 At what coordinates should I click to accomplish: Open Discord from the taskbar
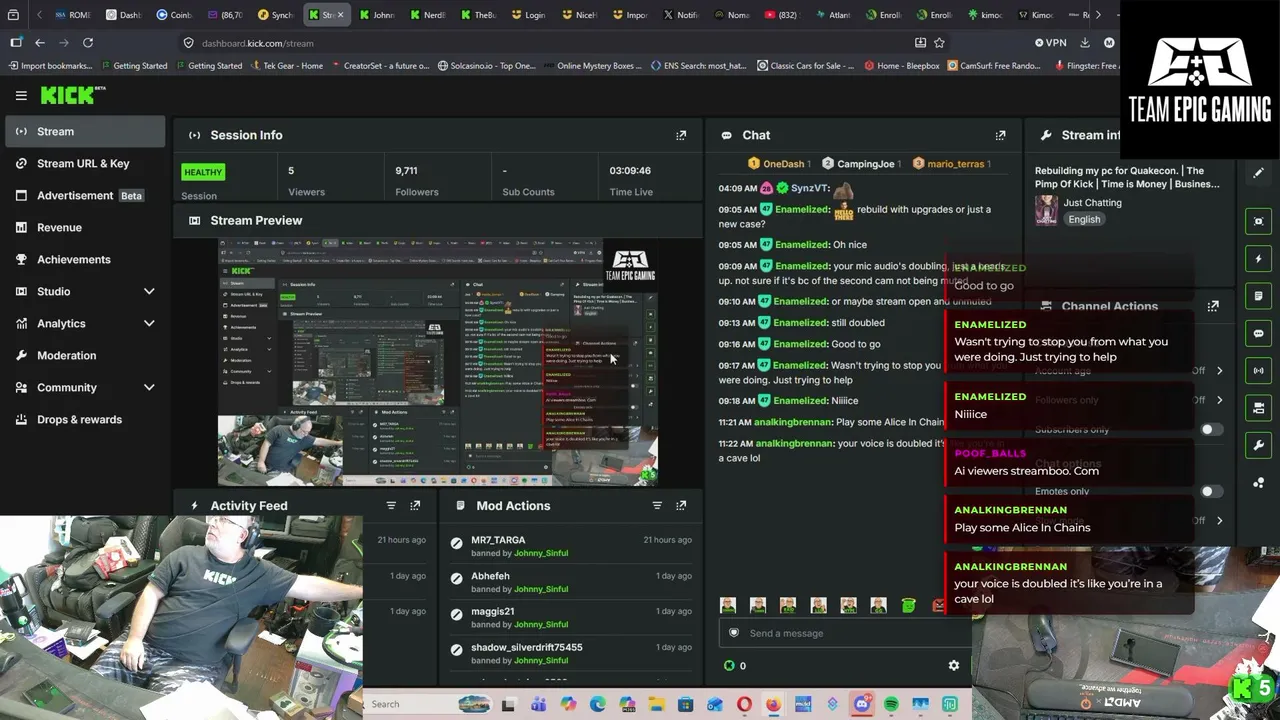[x=861, y=704]
